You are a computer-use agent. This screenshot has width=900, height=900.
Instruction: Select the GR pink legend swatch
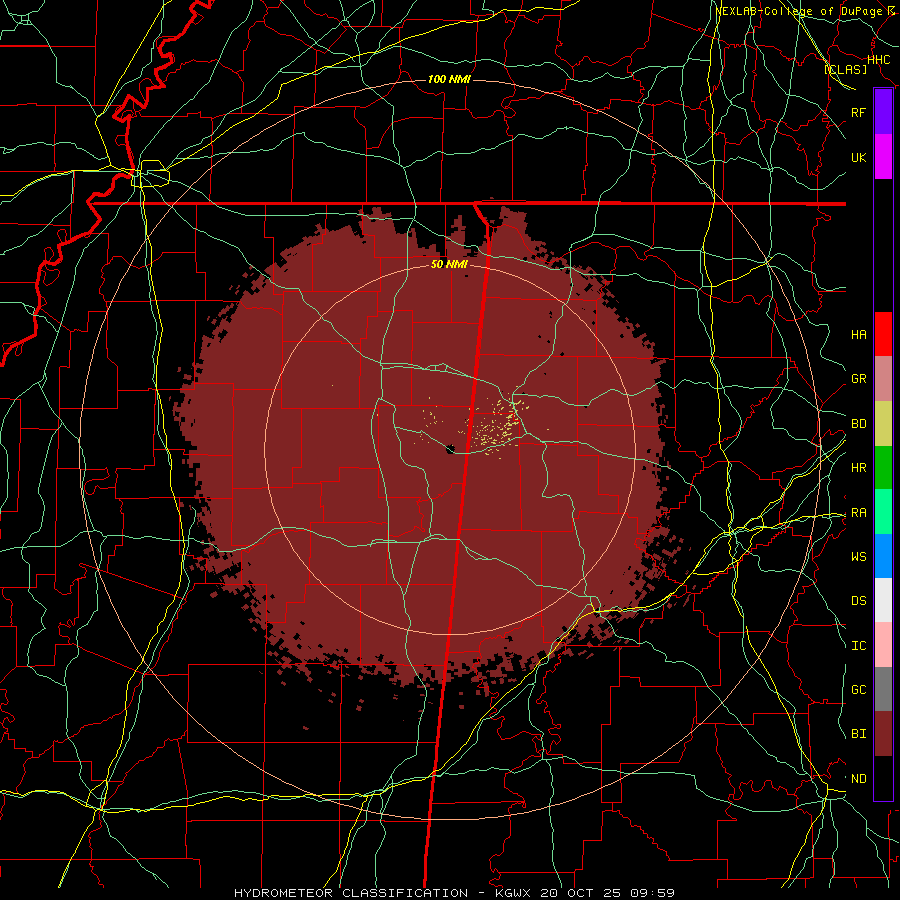883,378
